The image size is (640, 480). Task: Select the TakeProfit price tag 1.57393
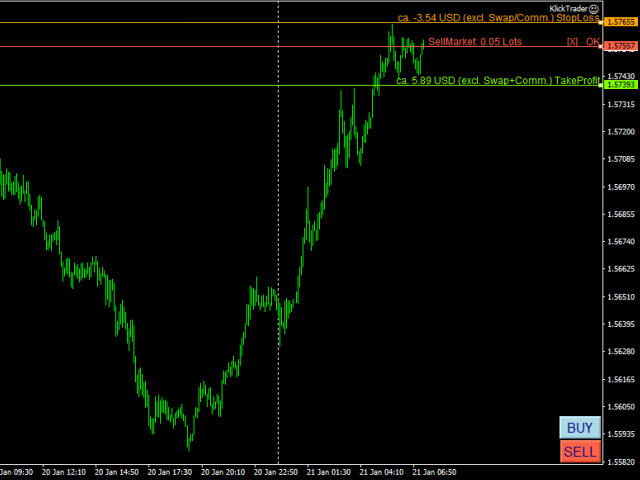(x=621, y=85)
